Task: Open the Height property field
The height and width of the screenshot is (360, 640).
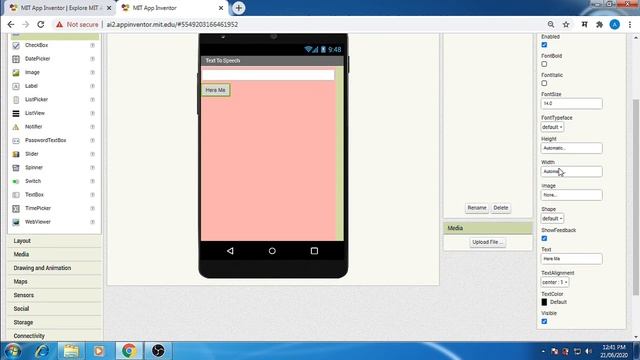Action: click(571, 148)
